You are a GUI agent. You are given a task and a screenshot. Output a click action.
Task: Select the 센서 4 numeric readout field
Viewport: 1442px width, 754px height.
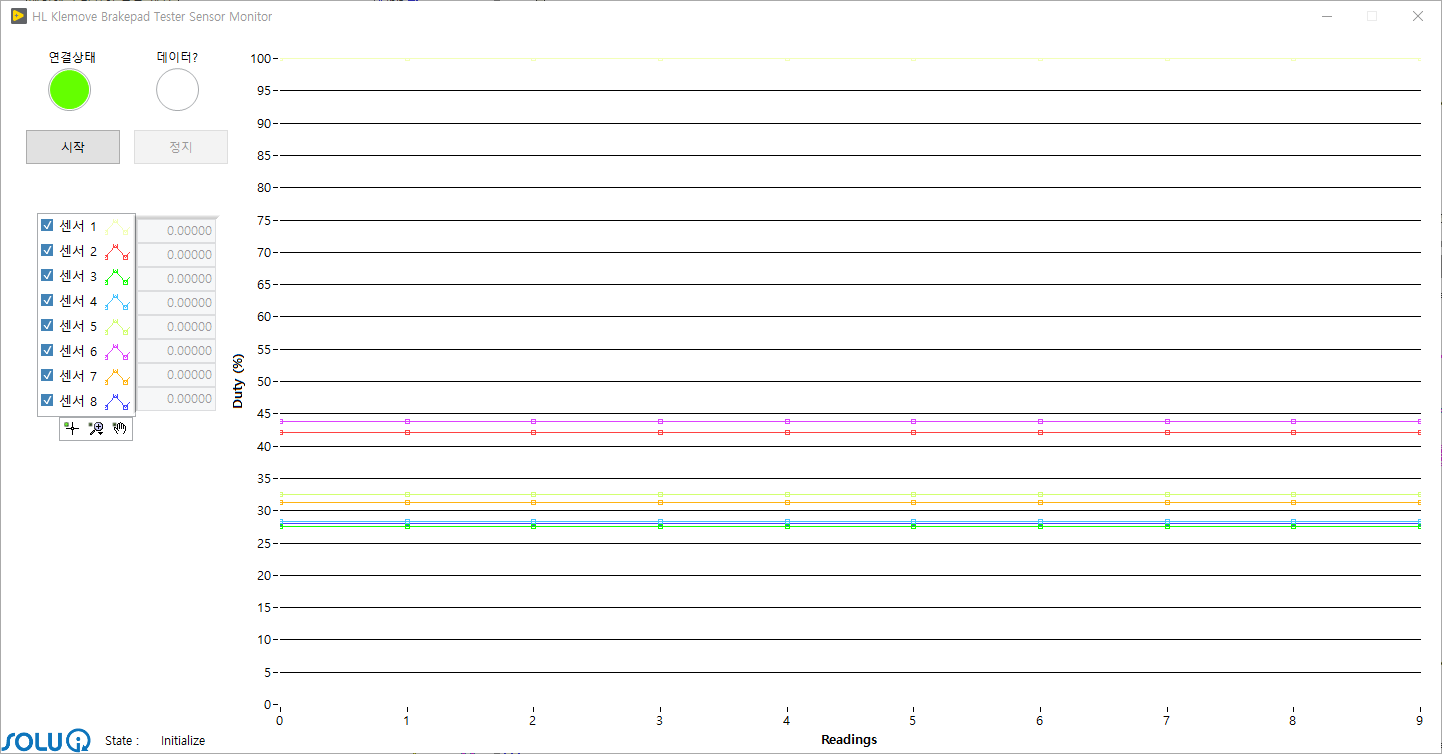(176, 303)
